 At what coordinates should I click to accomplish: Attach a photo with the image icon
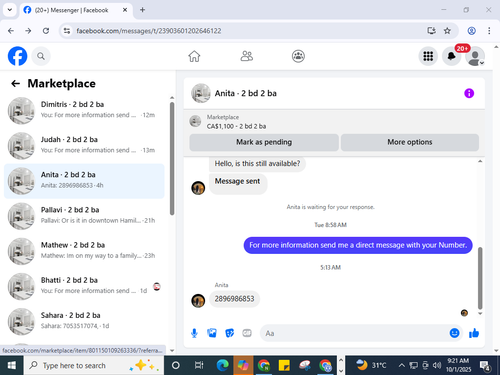pyautogui.click(x=212, y=333)
